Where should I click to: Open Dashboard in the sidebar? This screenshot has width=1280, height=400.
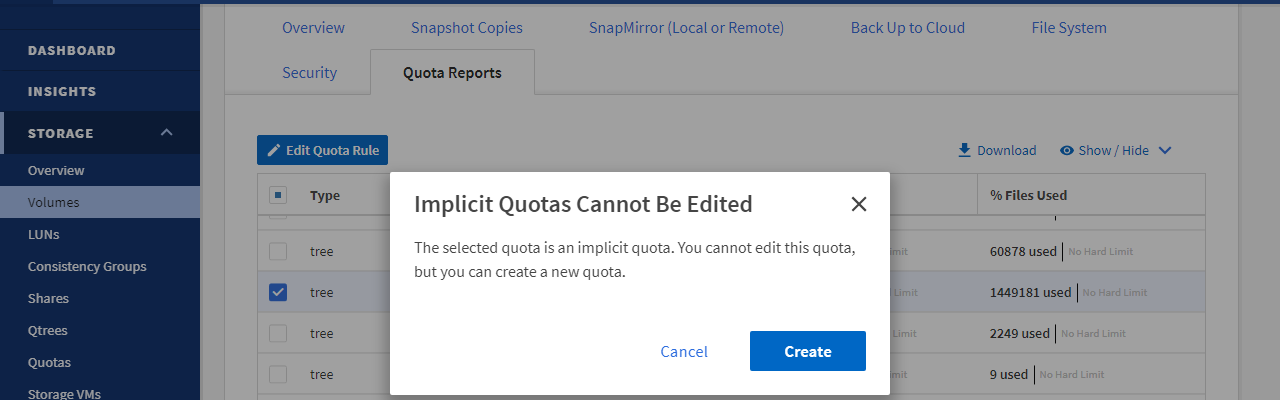(x=72, y=50)
